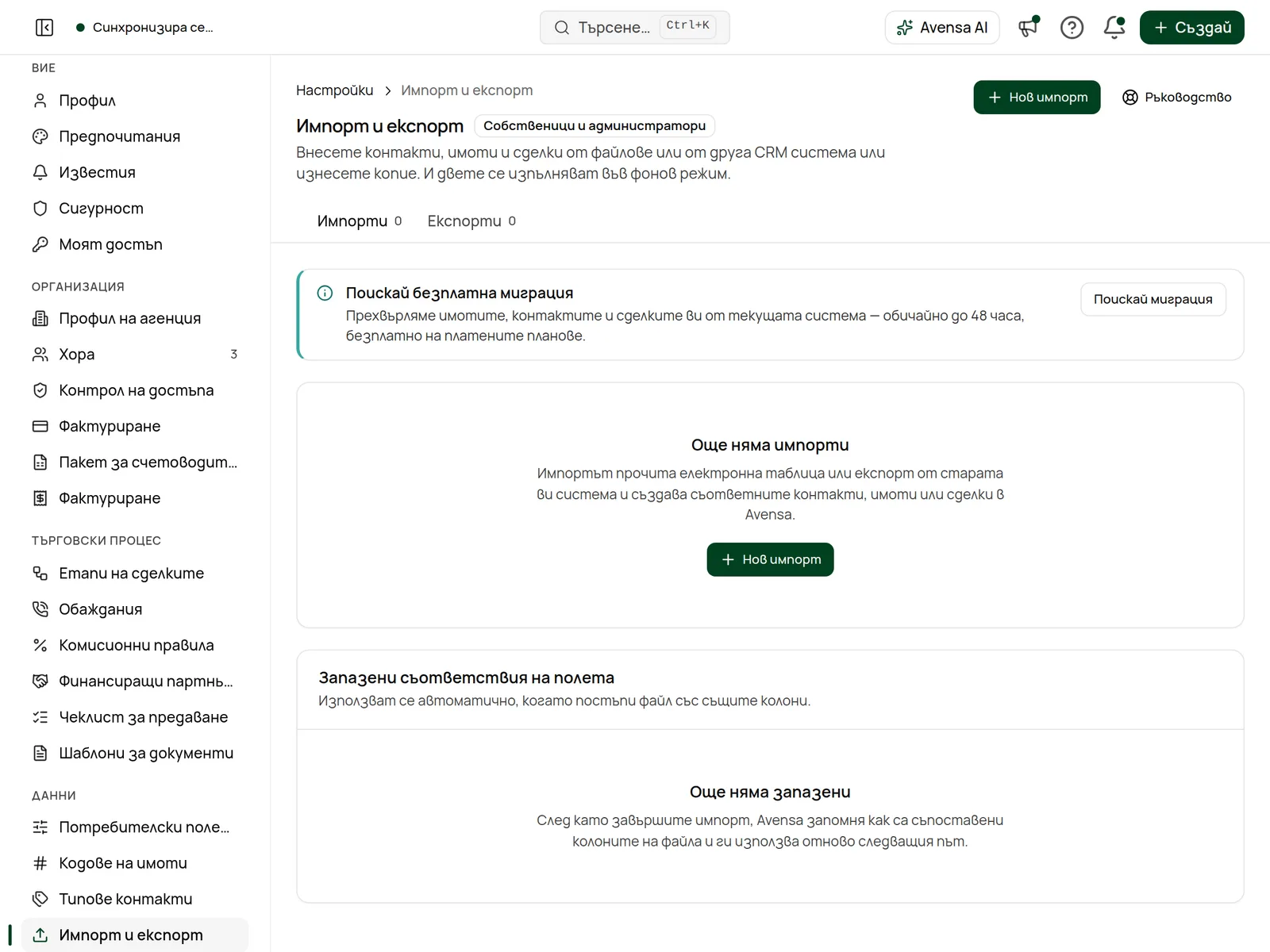Click the Още няма импорти heading

(770, 445)
